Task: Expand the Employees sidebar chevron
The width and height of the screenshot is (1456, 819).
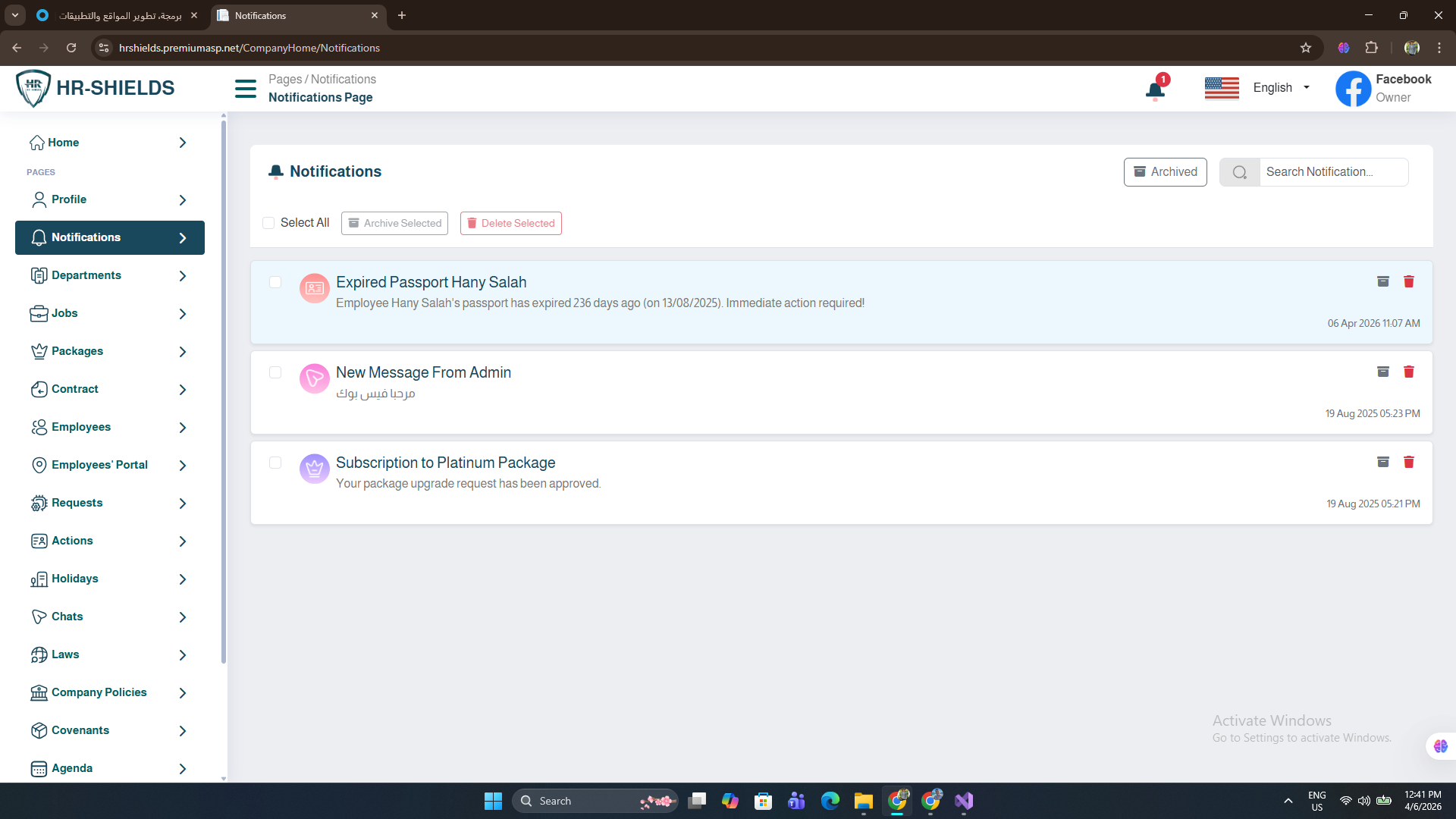Action: click(x=183, y=428)
